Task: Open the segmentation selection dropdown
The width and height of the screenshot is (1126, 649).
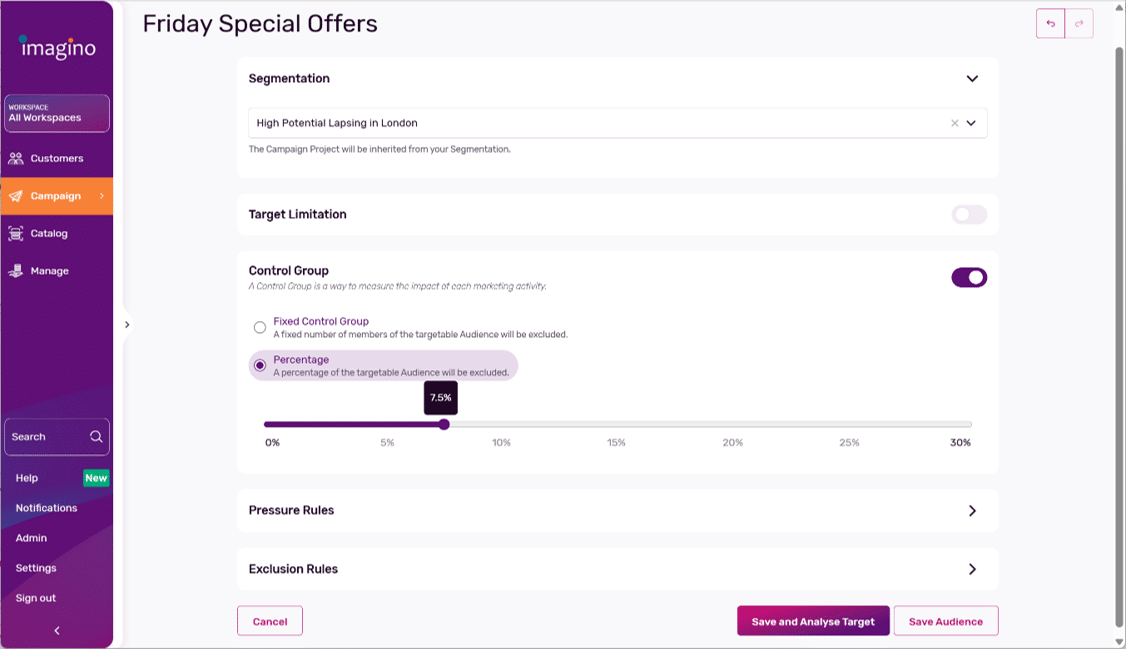Action: (971, 123)
